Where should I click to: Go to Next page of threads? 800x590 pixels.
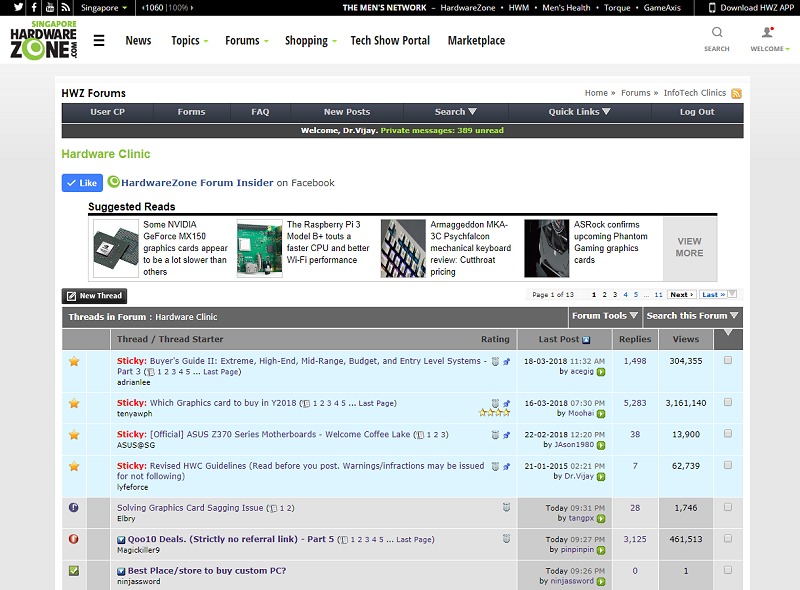pos(682,294)
